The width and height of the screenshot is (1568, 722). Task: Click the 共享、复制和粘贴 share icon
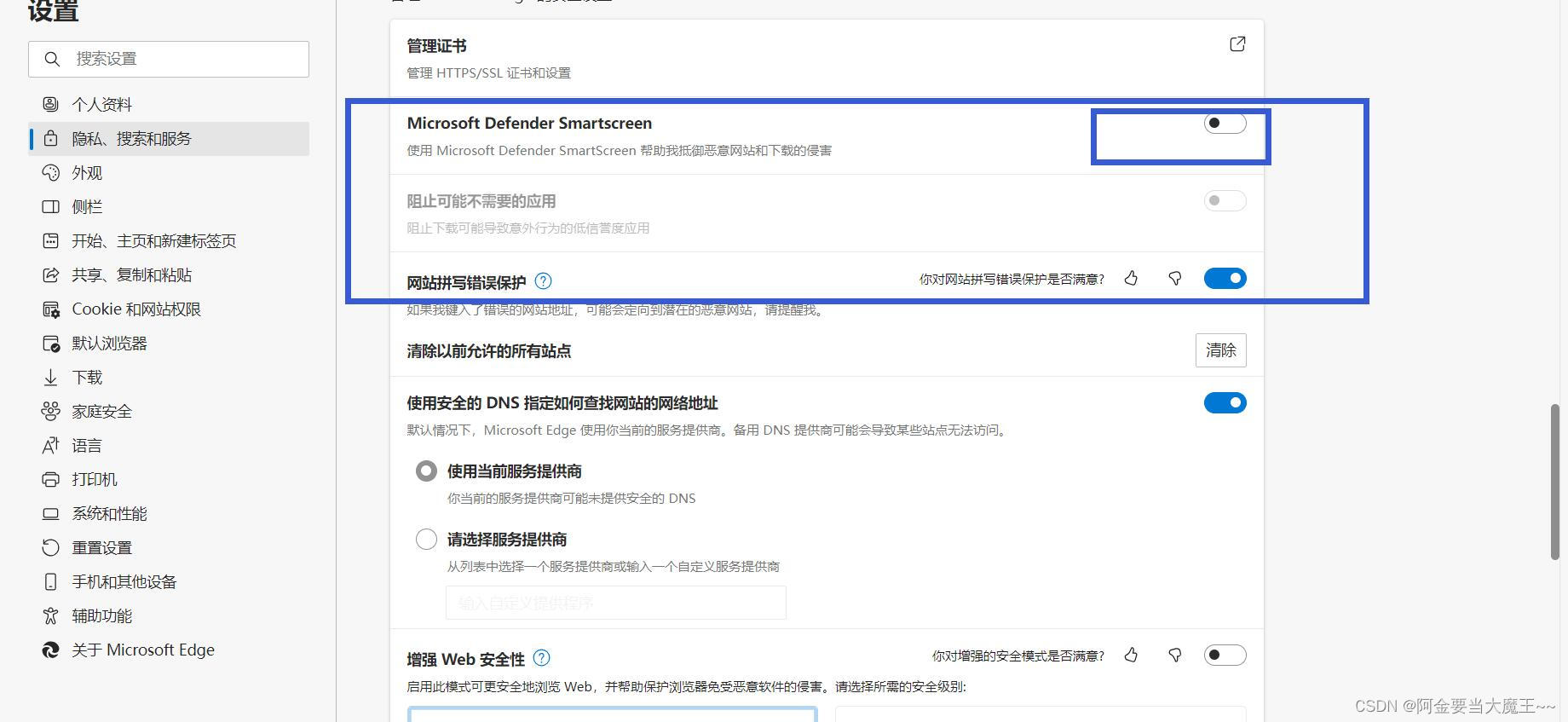50,274
